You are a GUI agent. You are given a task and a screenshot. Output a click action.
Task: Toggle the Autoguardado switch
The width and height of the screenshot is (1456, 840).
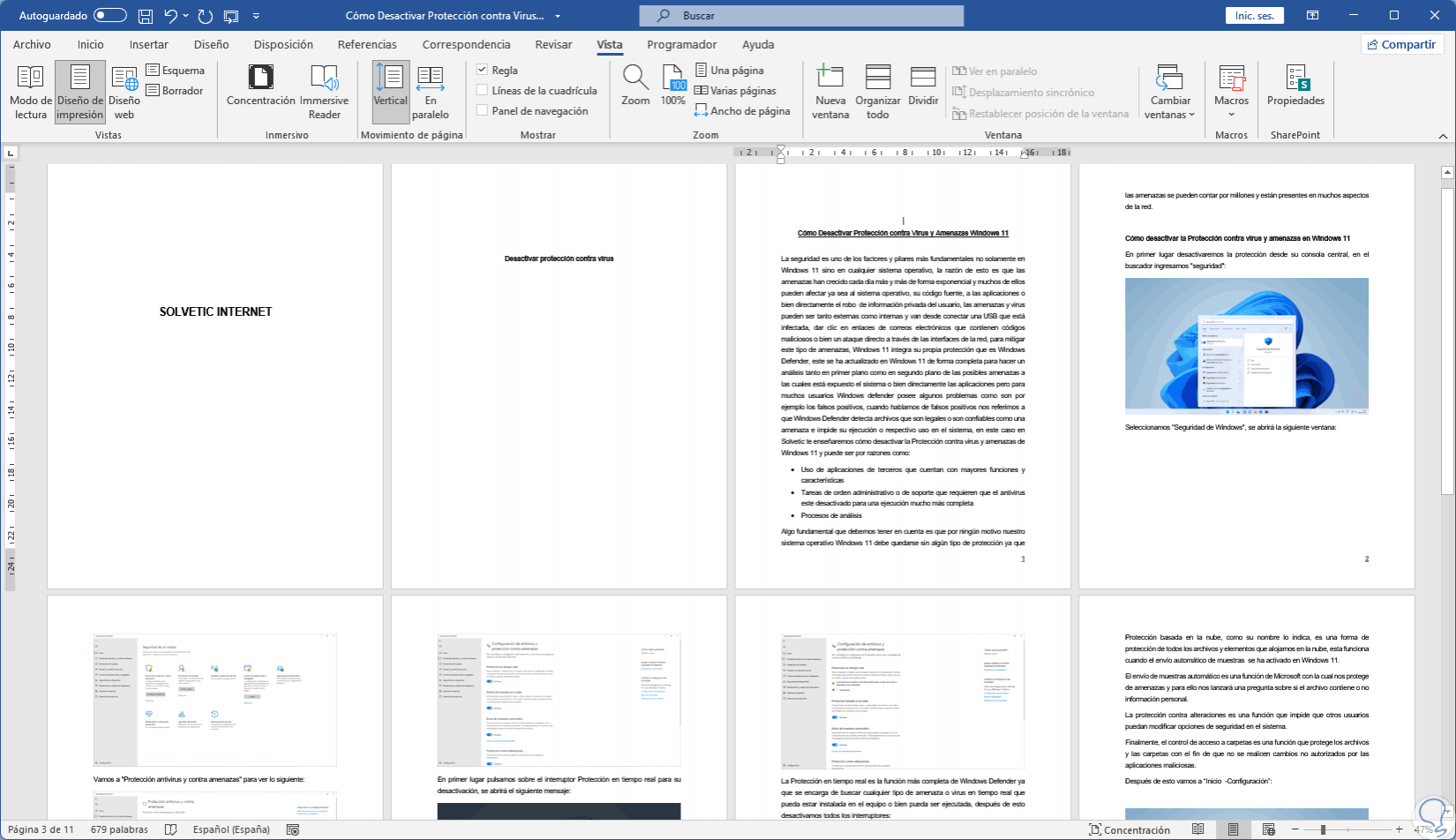[x=109, y=16]
